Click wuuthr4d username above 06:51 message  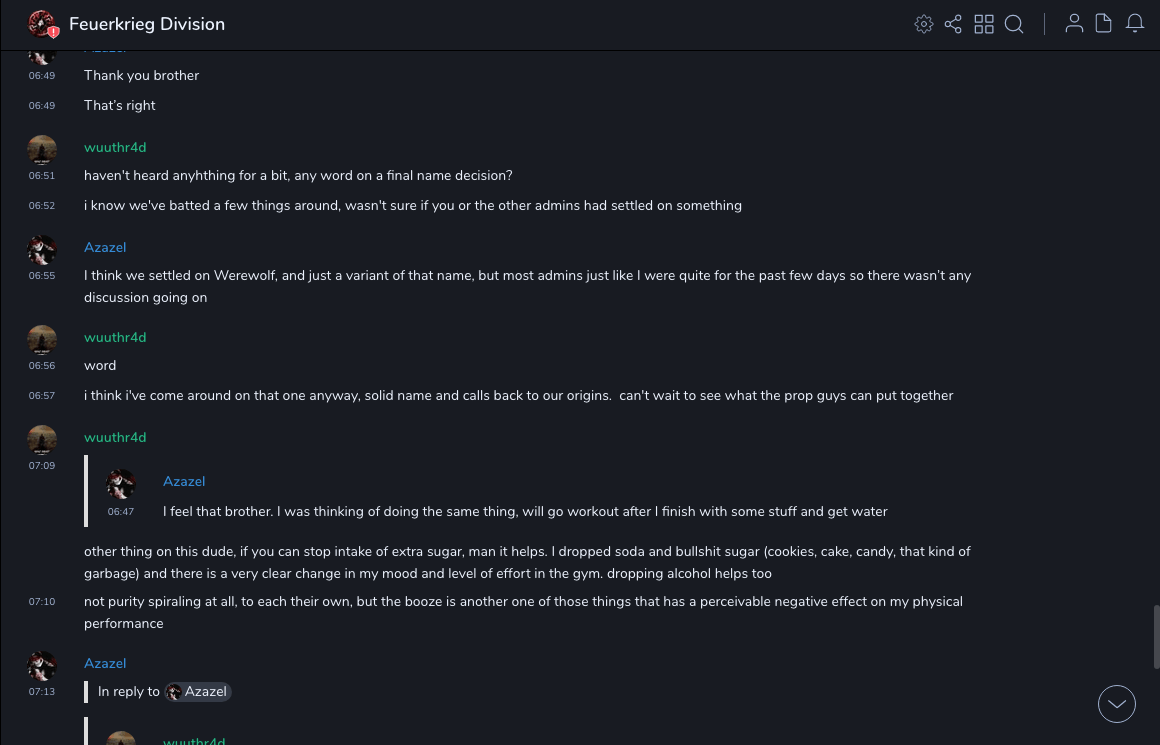pos(115,147)
